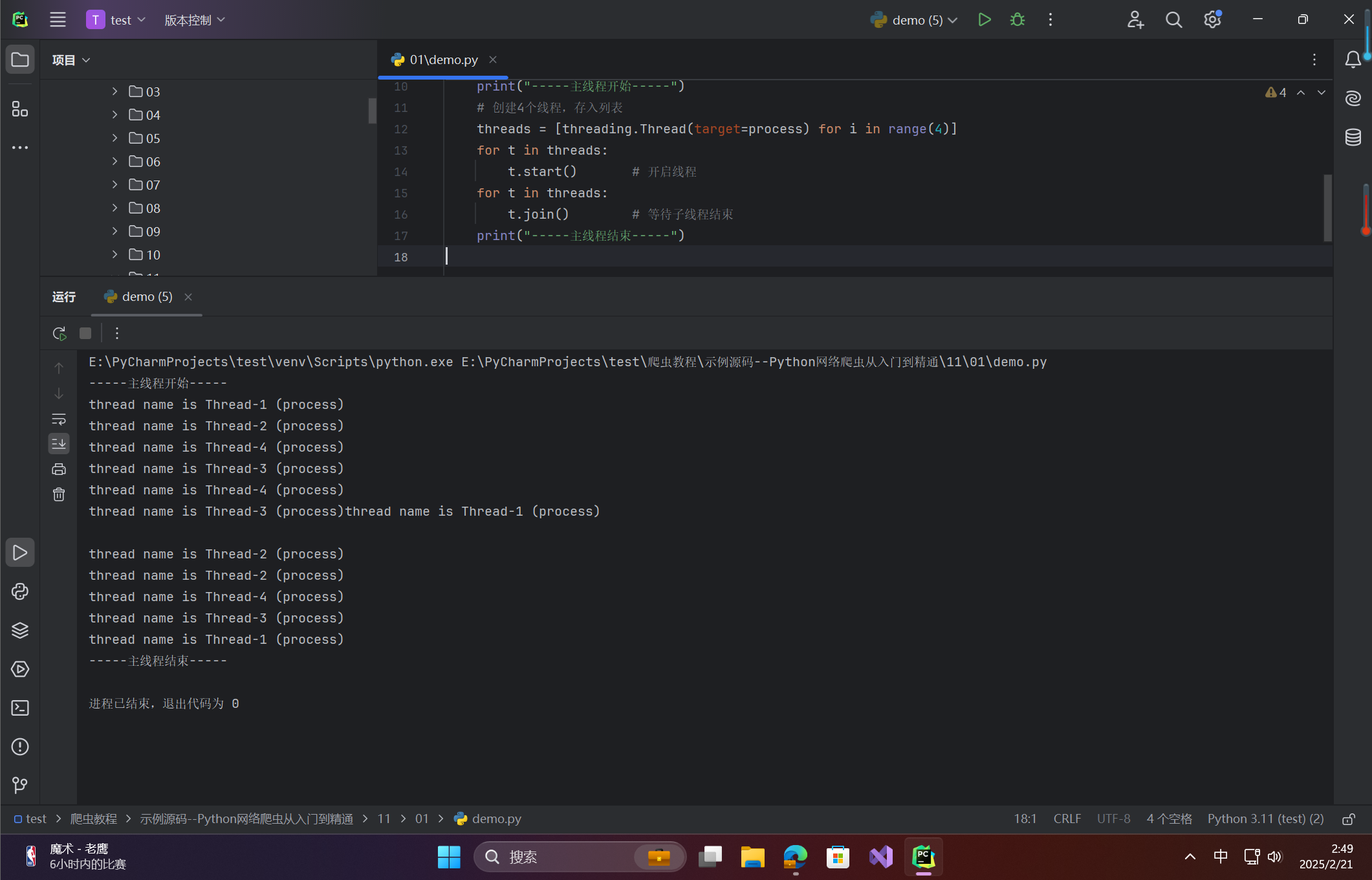
Task: Expand the 05 folder in project tree
Action: click(x=114, y=138)
